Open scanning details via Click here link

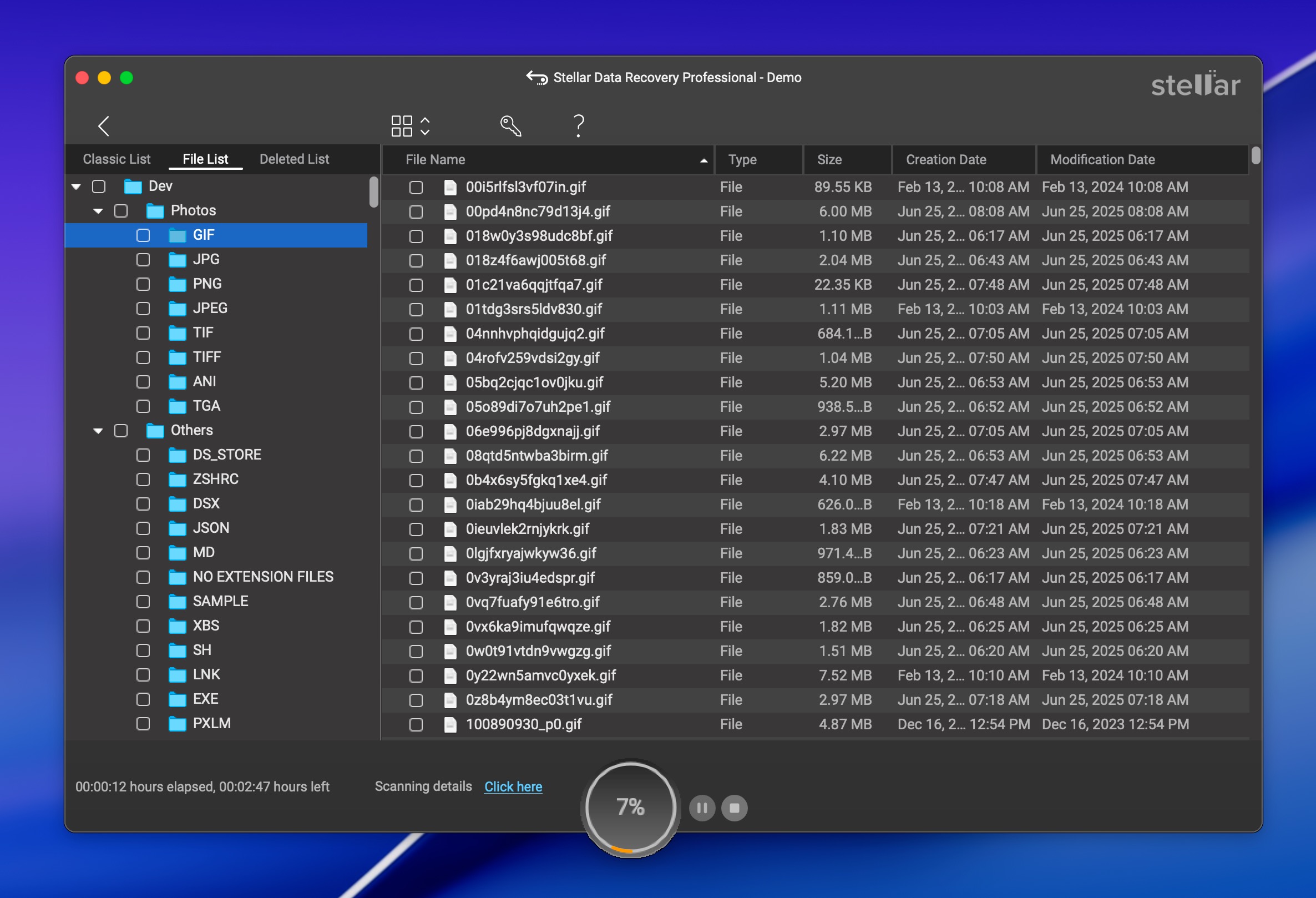tap(513, 787)
